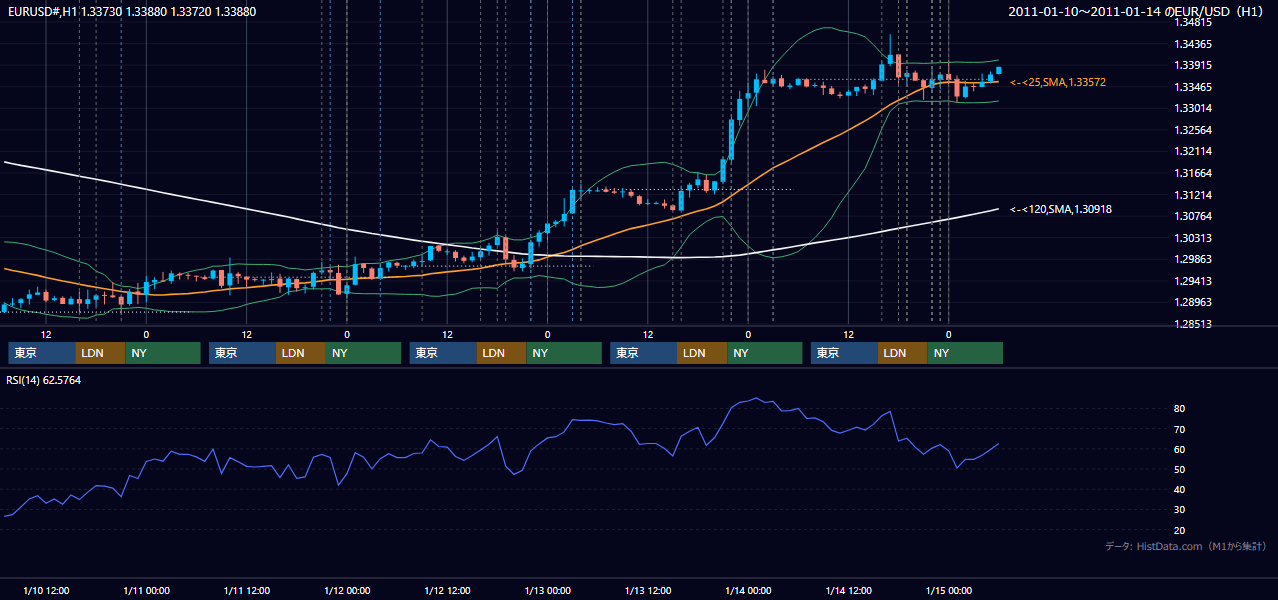Click the '1/12 00:00' date label
This screenshot has width=1278, height=600.
[347, 590]
